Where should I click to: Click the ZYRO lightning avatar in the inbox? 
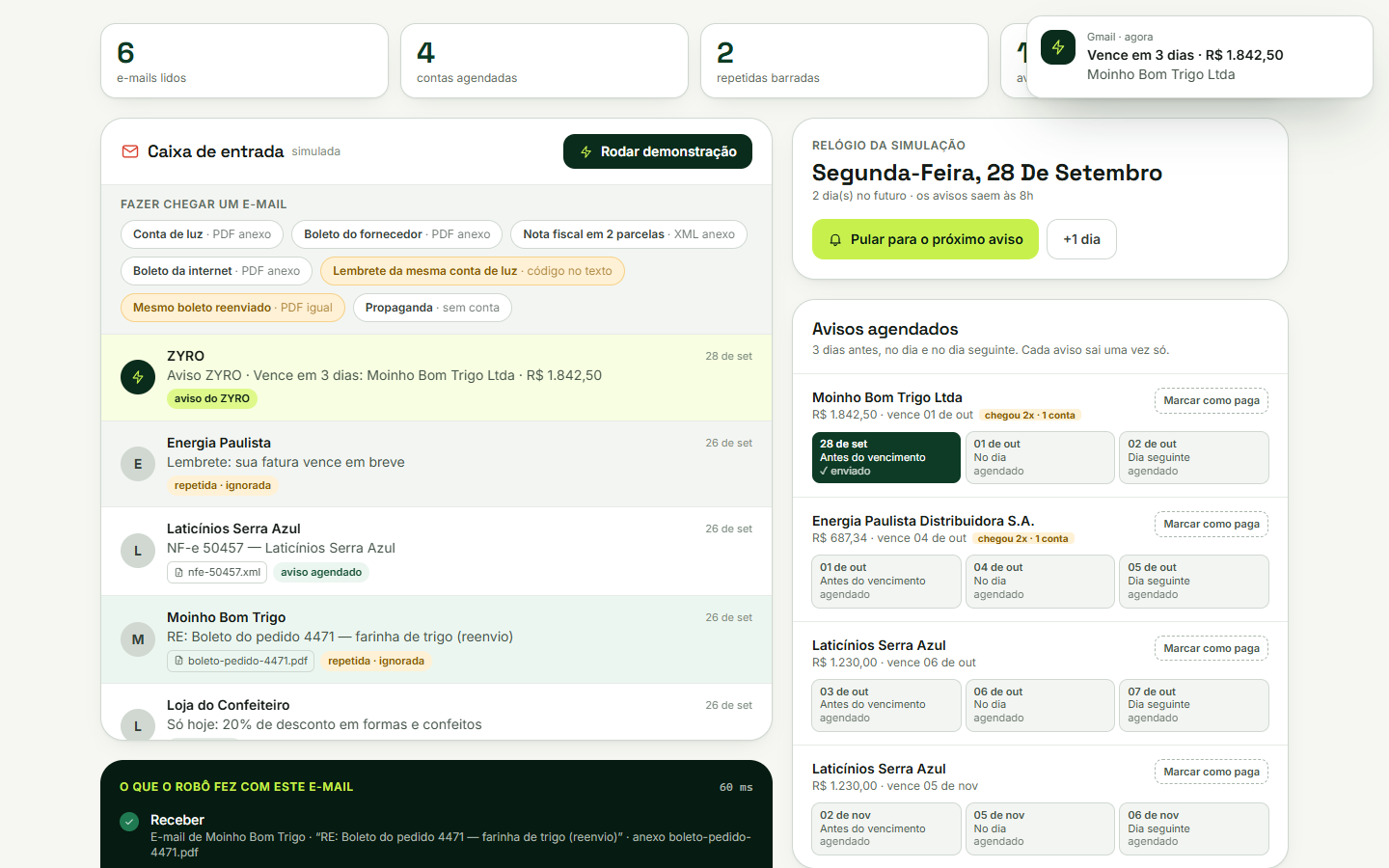click(x=138, y=377)
